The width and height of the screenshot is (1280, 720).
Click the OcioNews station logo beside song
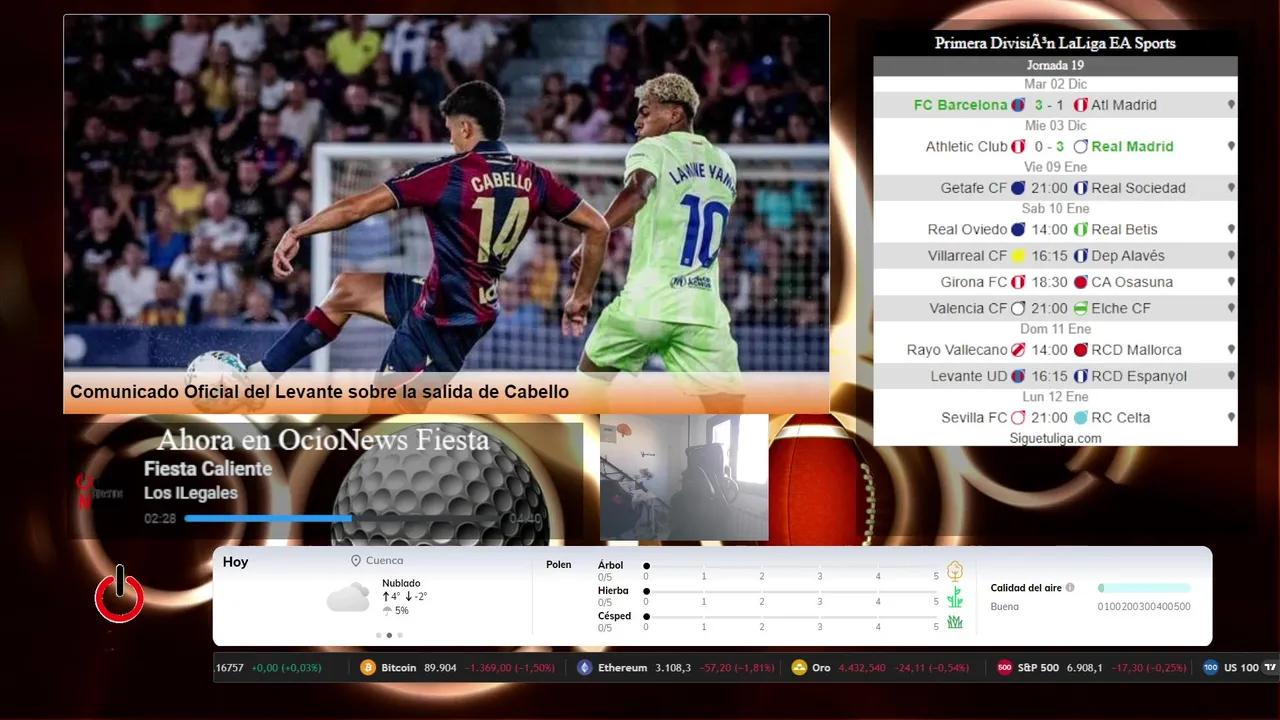pos(100,490)
